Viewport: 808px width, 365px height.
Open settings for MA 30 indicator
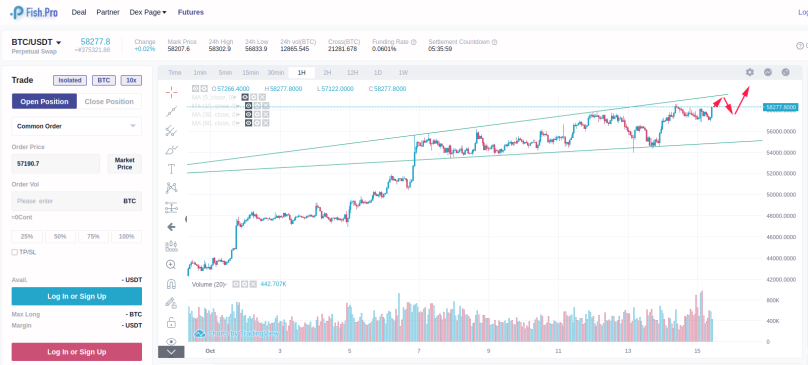click(257, 114)
